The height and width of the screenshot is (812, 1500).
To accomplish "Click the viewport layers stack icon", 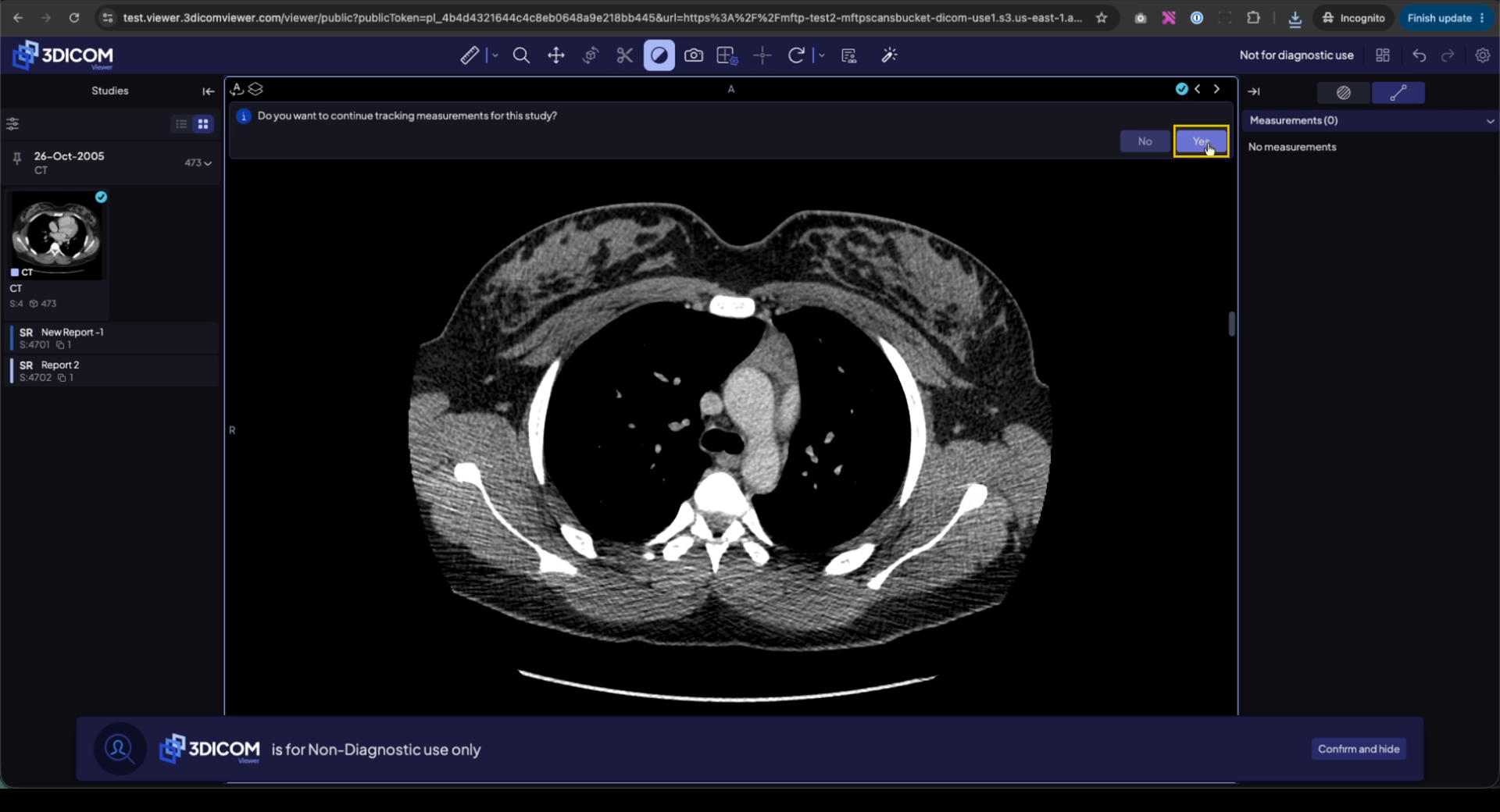I will point(255,89).
